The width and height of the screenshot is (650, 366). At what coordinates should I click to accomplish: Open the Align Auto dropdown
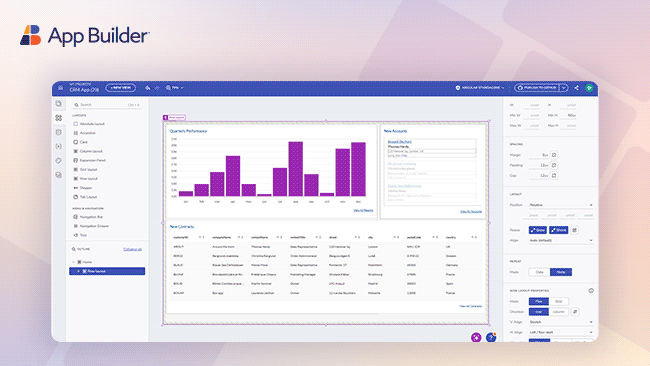tap(560, 240)
